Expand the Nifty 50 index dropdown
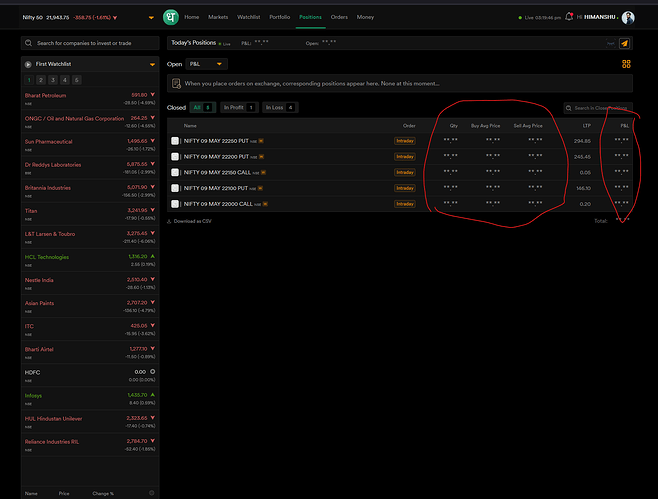Image resolution: width=658 pixels, height=499 pixels. click(x=151, y=18)
